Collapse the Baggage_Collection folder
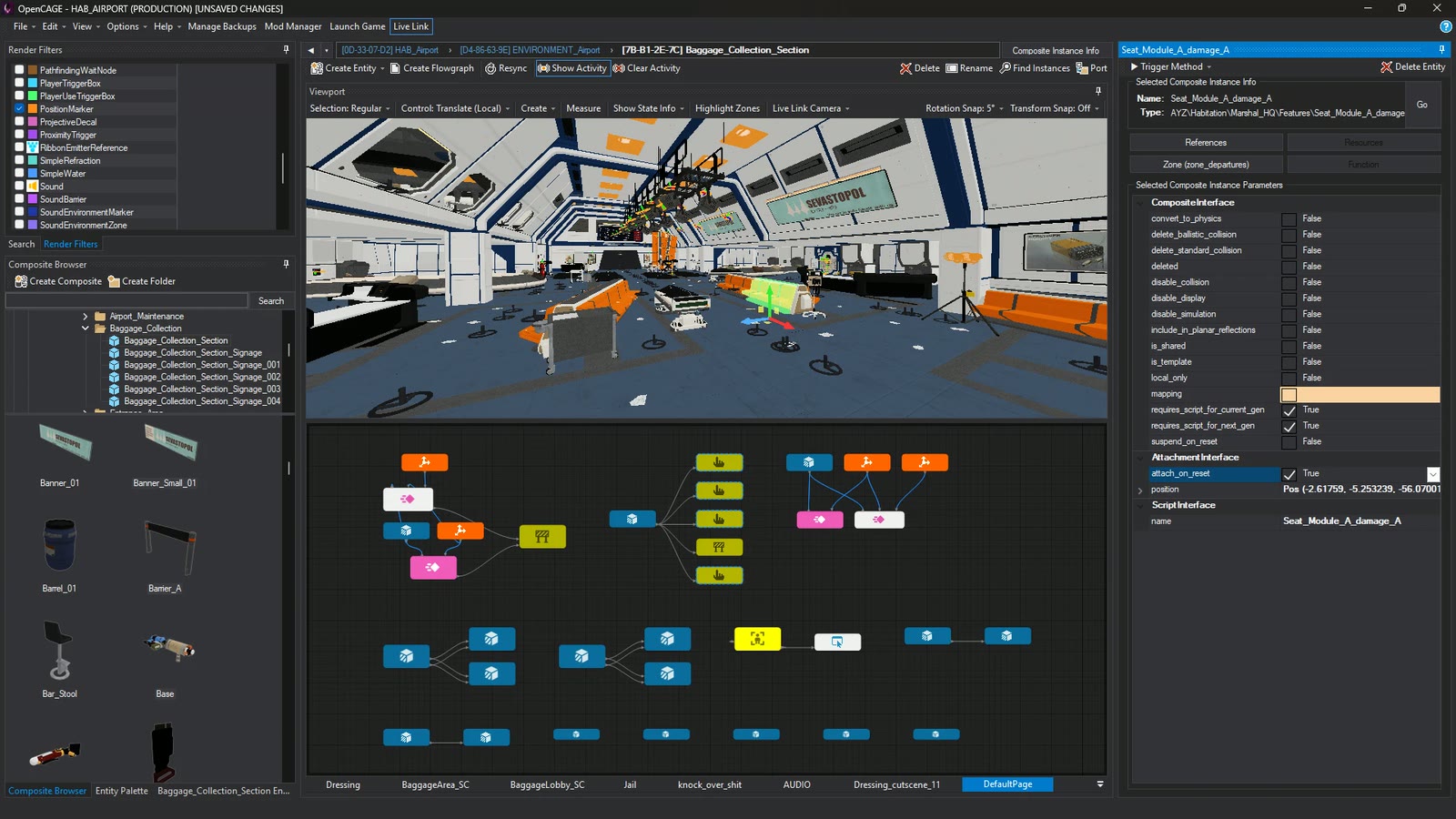 point(86,329)
